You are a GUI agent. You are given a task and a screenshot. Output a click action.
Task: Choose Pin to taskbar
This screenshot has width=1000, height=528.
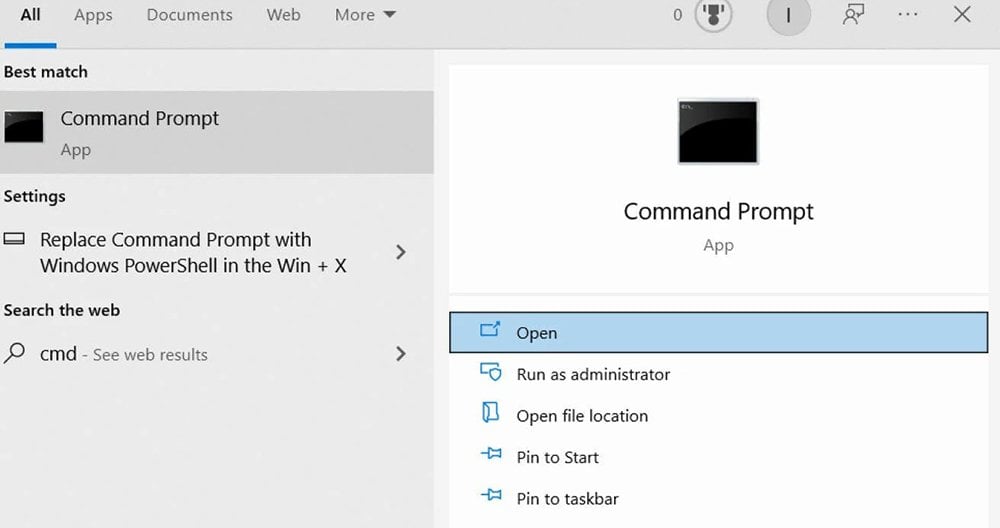click(719, 499)
